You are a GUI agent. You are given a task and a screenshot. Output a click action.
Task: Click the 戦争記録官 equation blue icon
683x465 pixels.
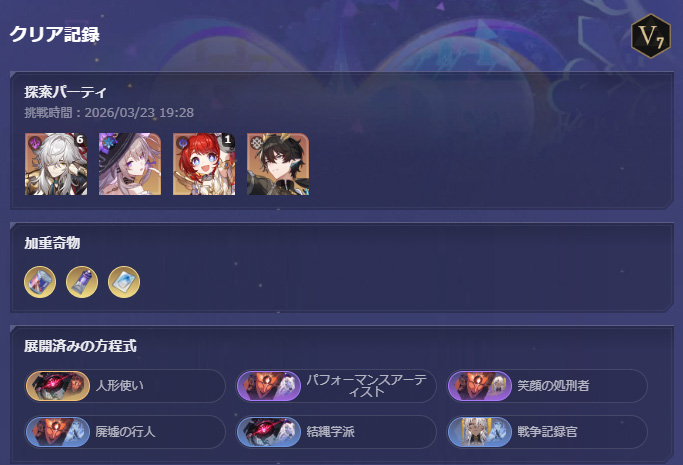coord(480,432)
